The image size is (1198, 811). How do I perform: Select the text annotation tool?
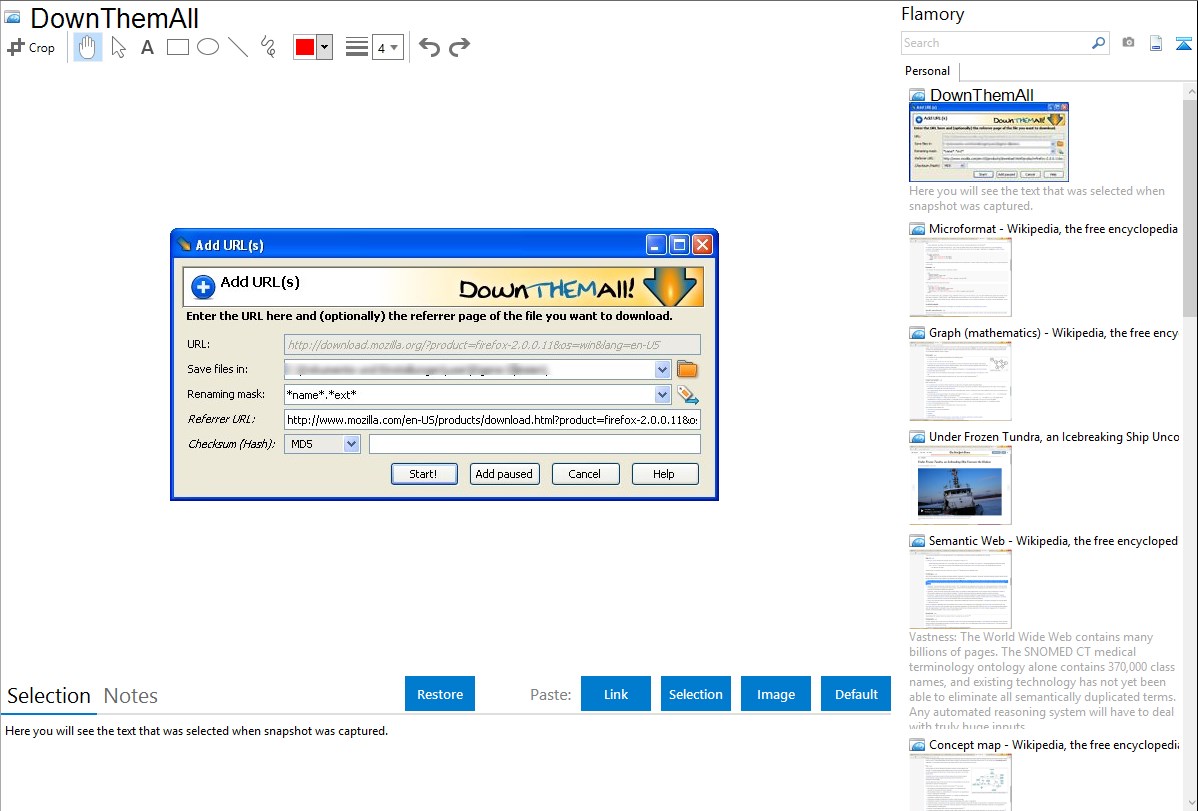[147, 47]
